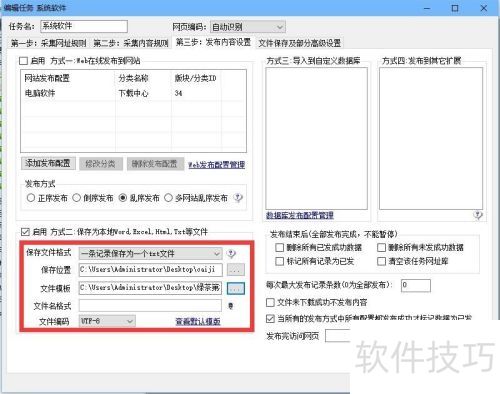Screen dimensions: 500x394
Task: Click 文件名格式 input field
Action: point(150,306)
